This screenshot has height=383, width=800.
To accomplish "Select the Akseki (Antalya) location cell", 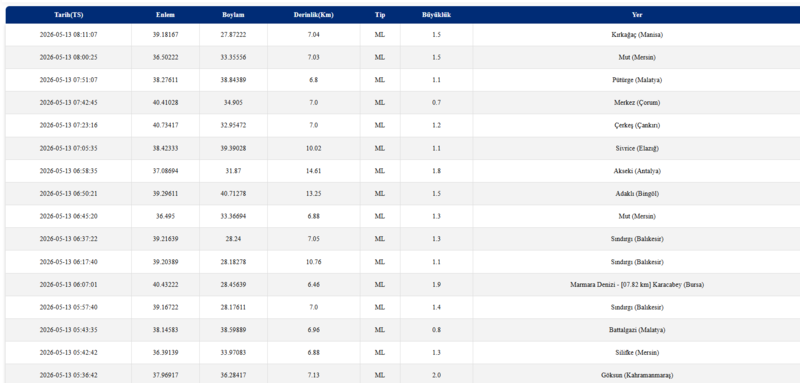I will click(637, 171).
